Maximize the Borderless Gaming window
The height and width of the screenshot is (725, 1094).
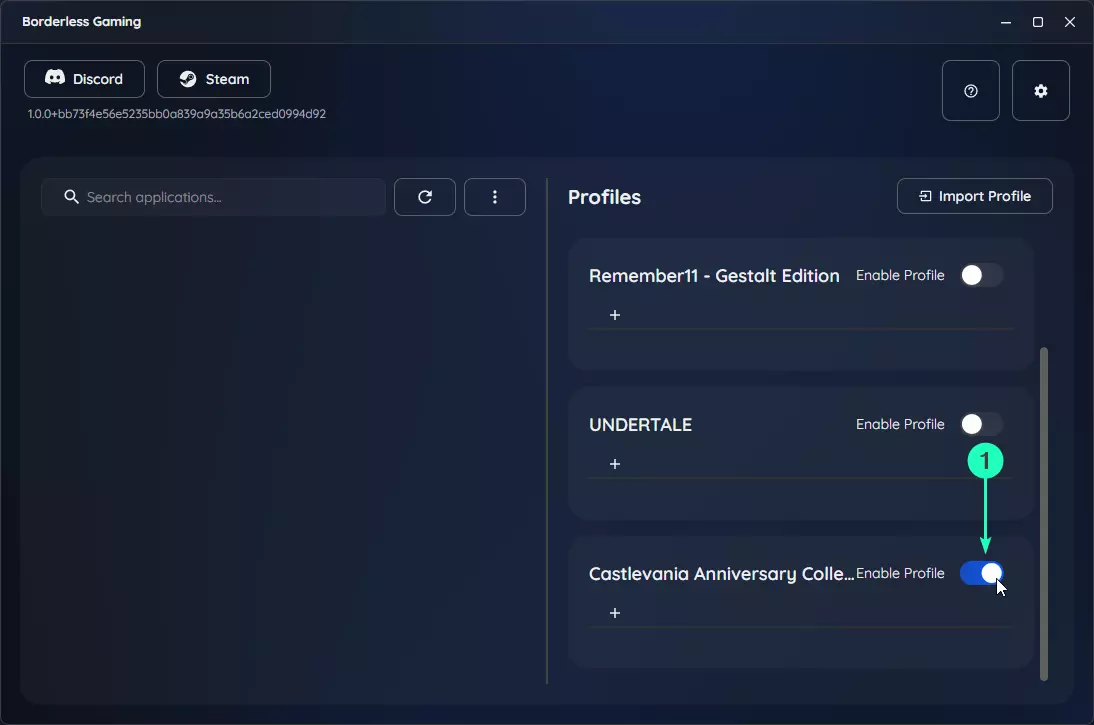pos(1037,22)
